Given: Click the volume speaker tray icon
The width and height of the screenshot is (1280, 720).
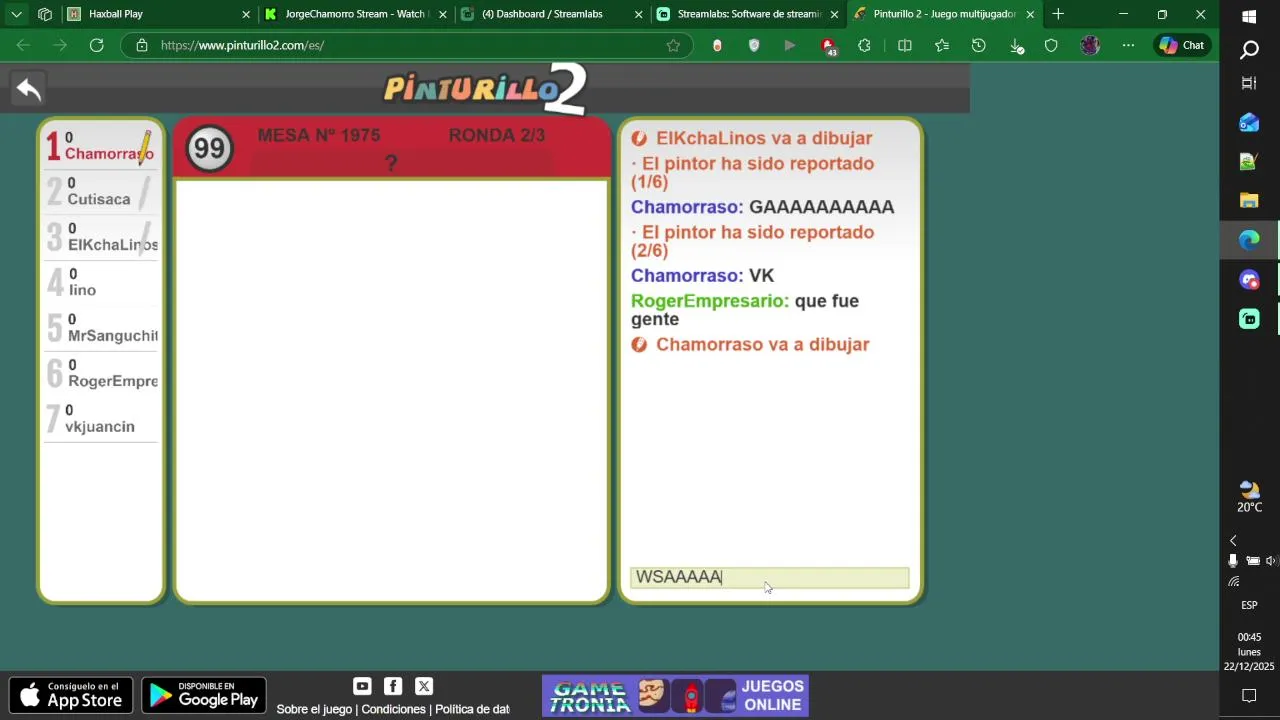Looking at the screenshot, I should [x=1270, y=561].
